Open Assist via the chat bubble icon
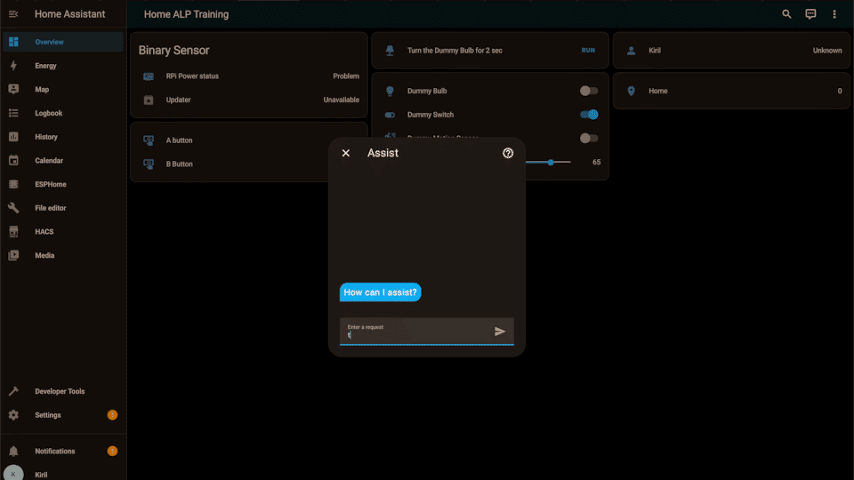 [810, 14]
